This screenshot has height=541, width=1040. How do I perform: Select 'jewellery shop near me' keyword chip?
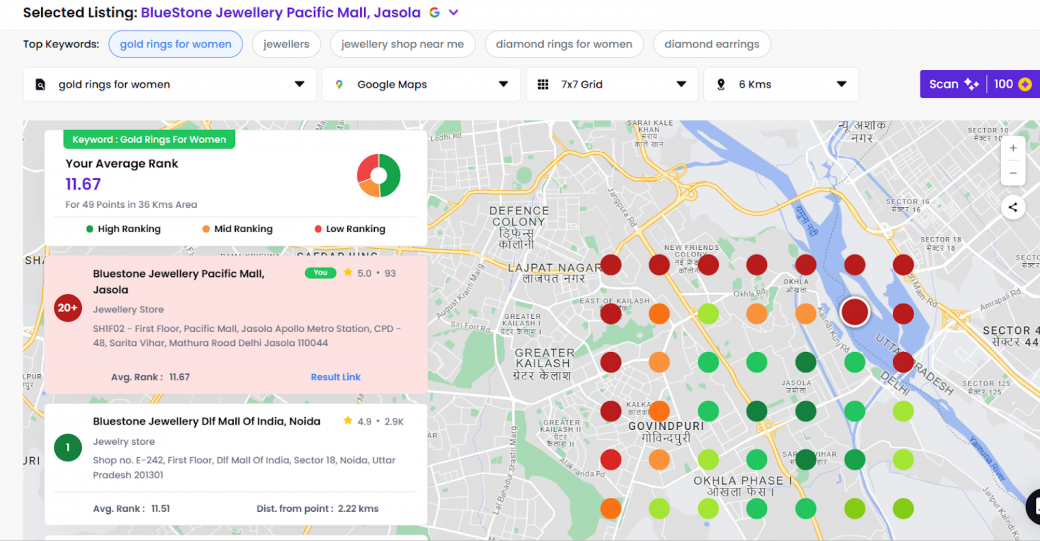(403, 44)
